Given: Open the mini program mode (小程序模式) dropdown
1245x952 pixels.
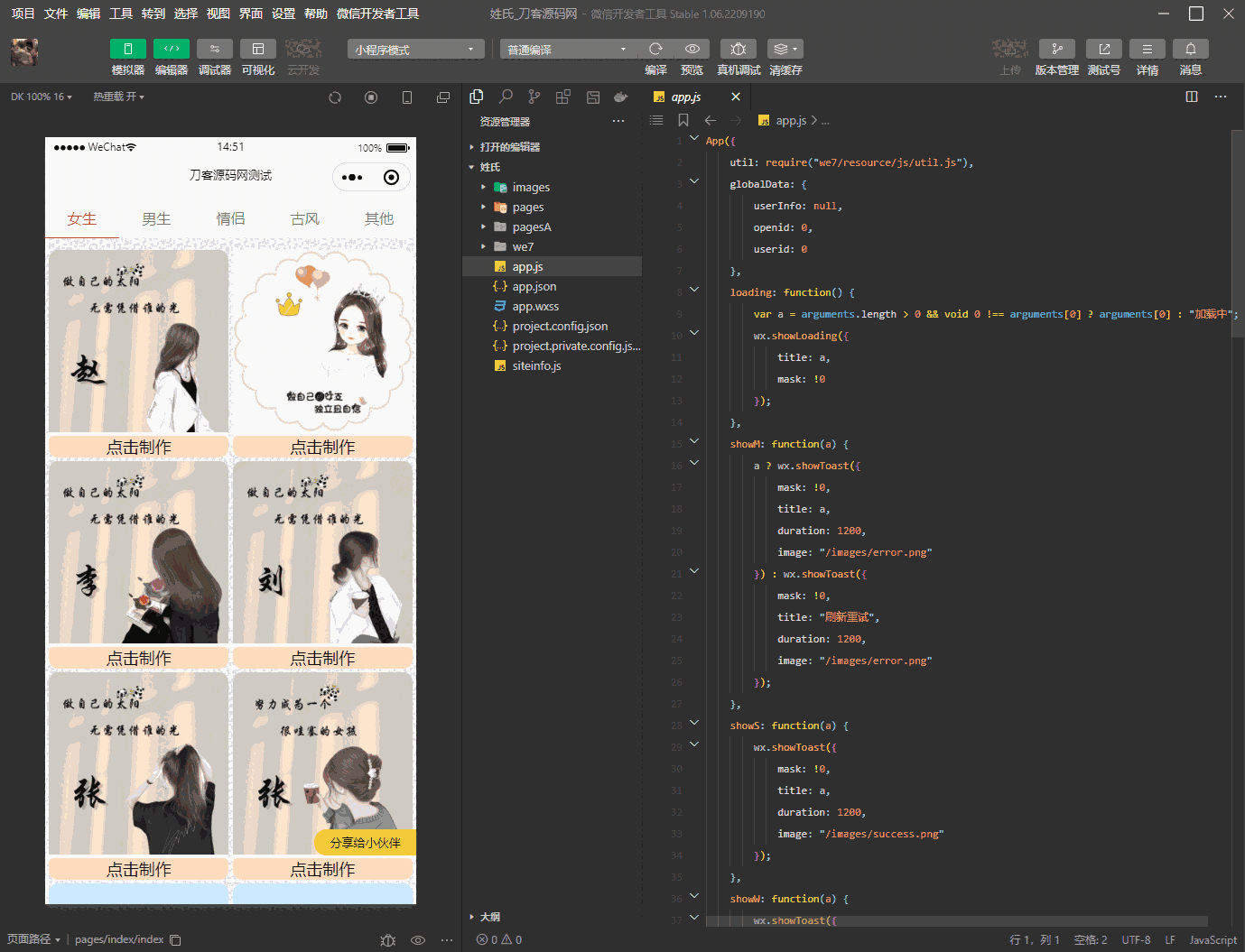Looking at the screenshot, I should pyautogui.click(x=415, y=50).
